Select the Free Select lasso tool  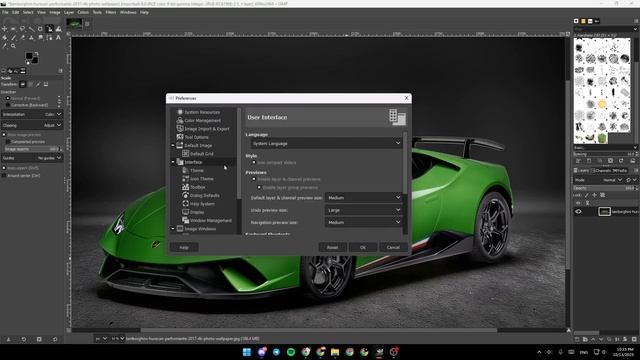point(22,29)
